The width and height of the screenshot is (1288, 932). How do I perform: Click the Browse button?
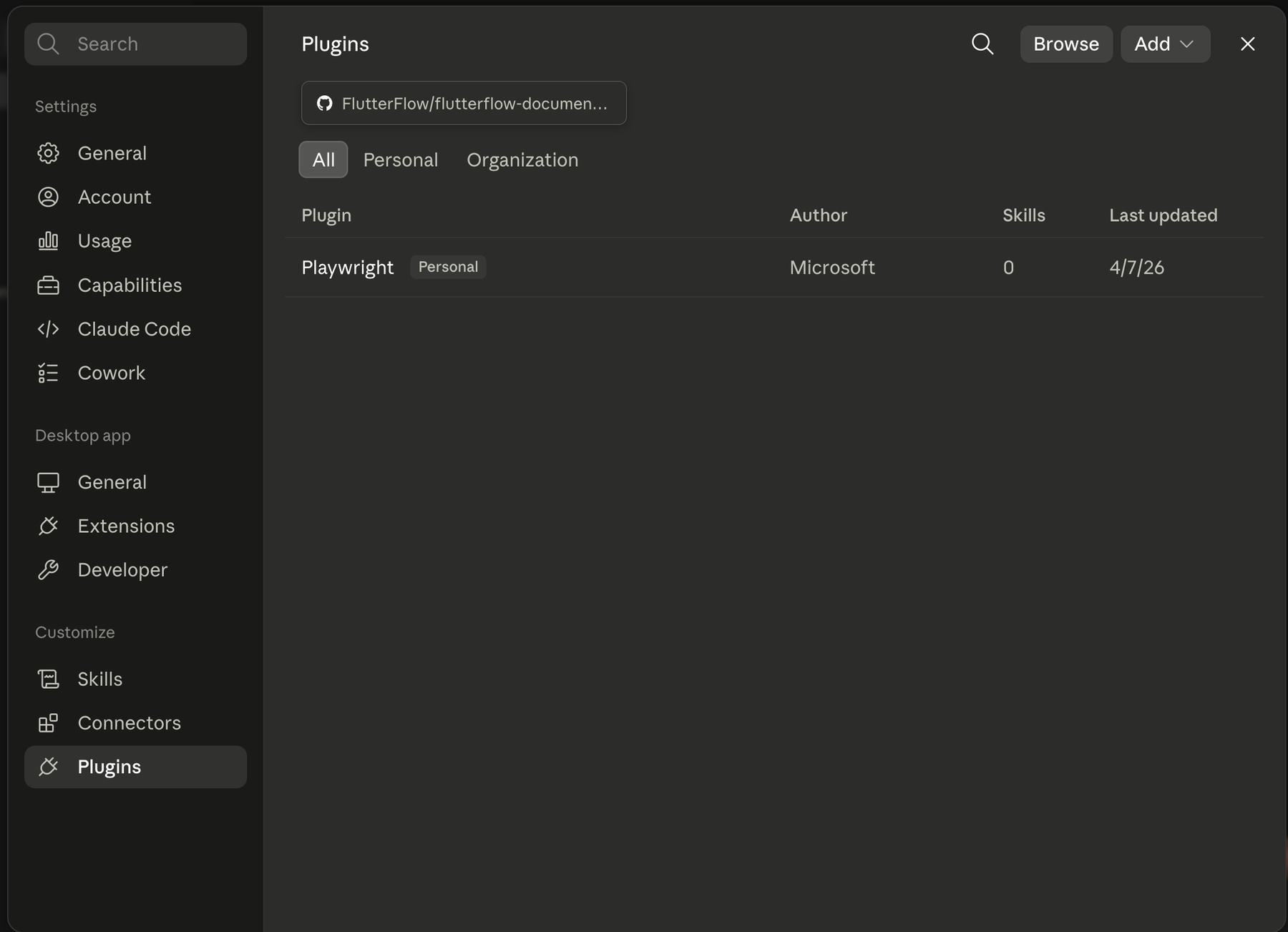coord(1066,44)
